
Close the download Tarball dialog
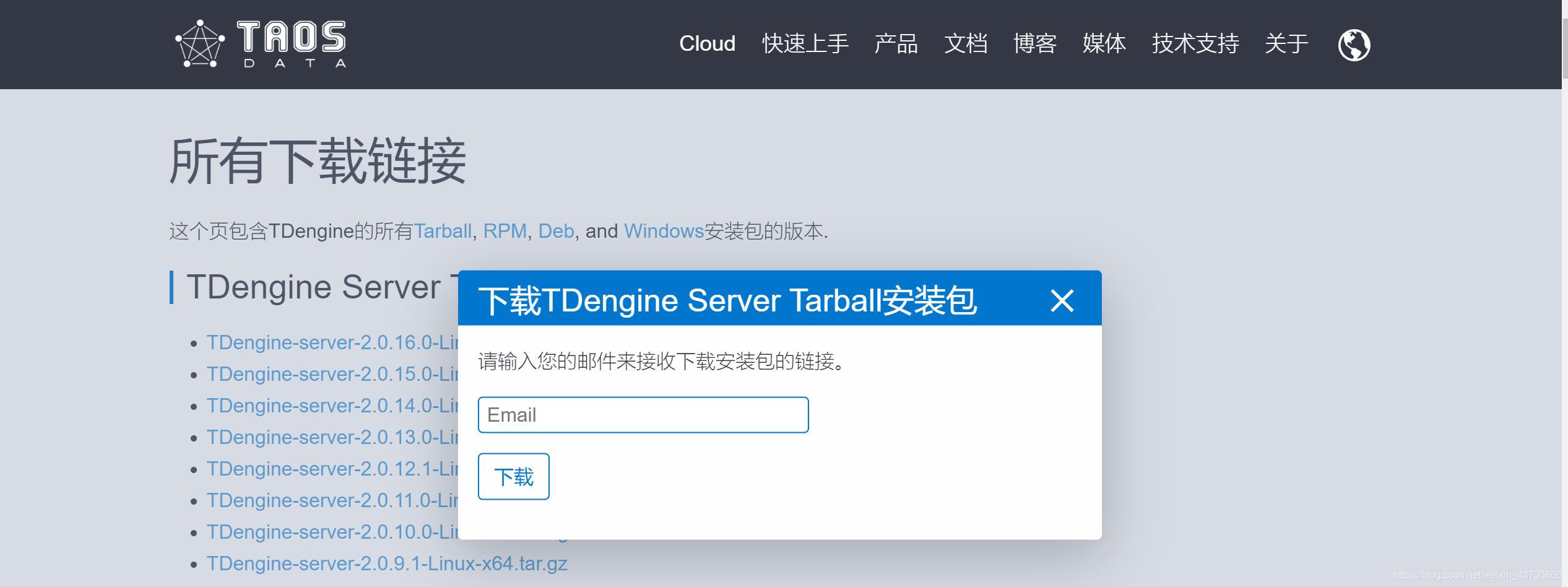click(x=1062, y=301)
